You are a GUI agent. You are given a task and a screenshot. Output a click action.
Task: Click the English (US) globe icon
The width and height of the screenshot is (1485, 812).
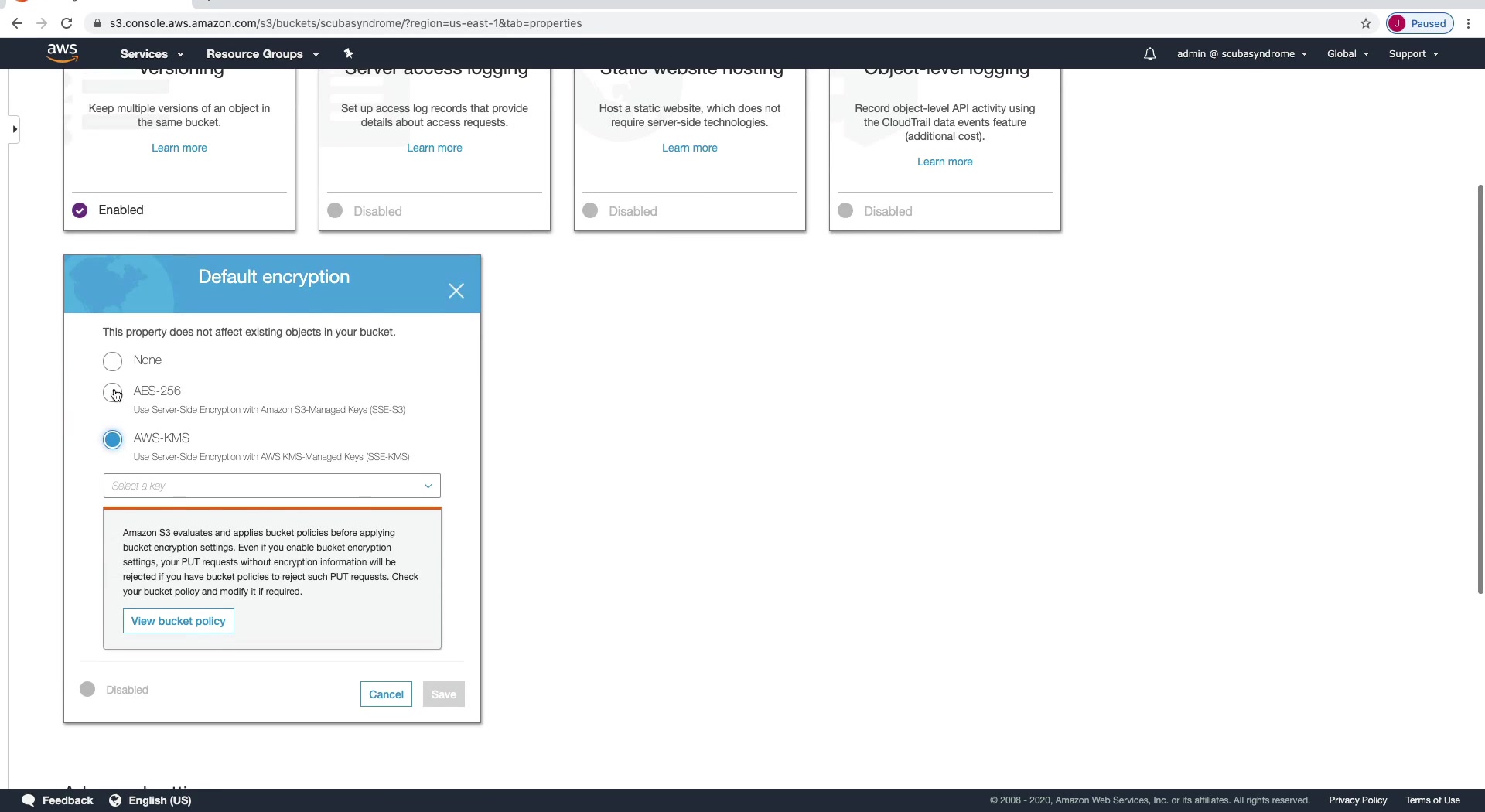pos(115,800)
